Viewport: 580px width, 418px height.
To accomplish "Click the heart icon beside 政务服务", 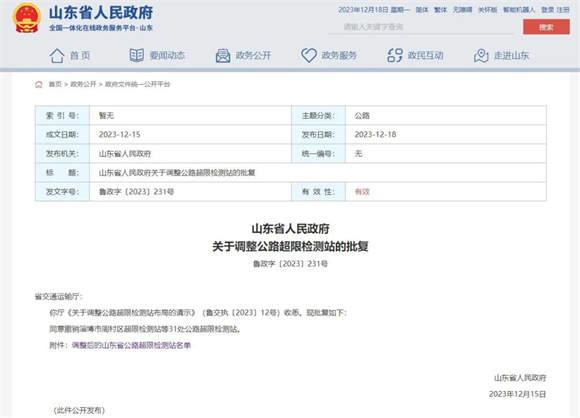I will [x=309, y=55].
